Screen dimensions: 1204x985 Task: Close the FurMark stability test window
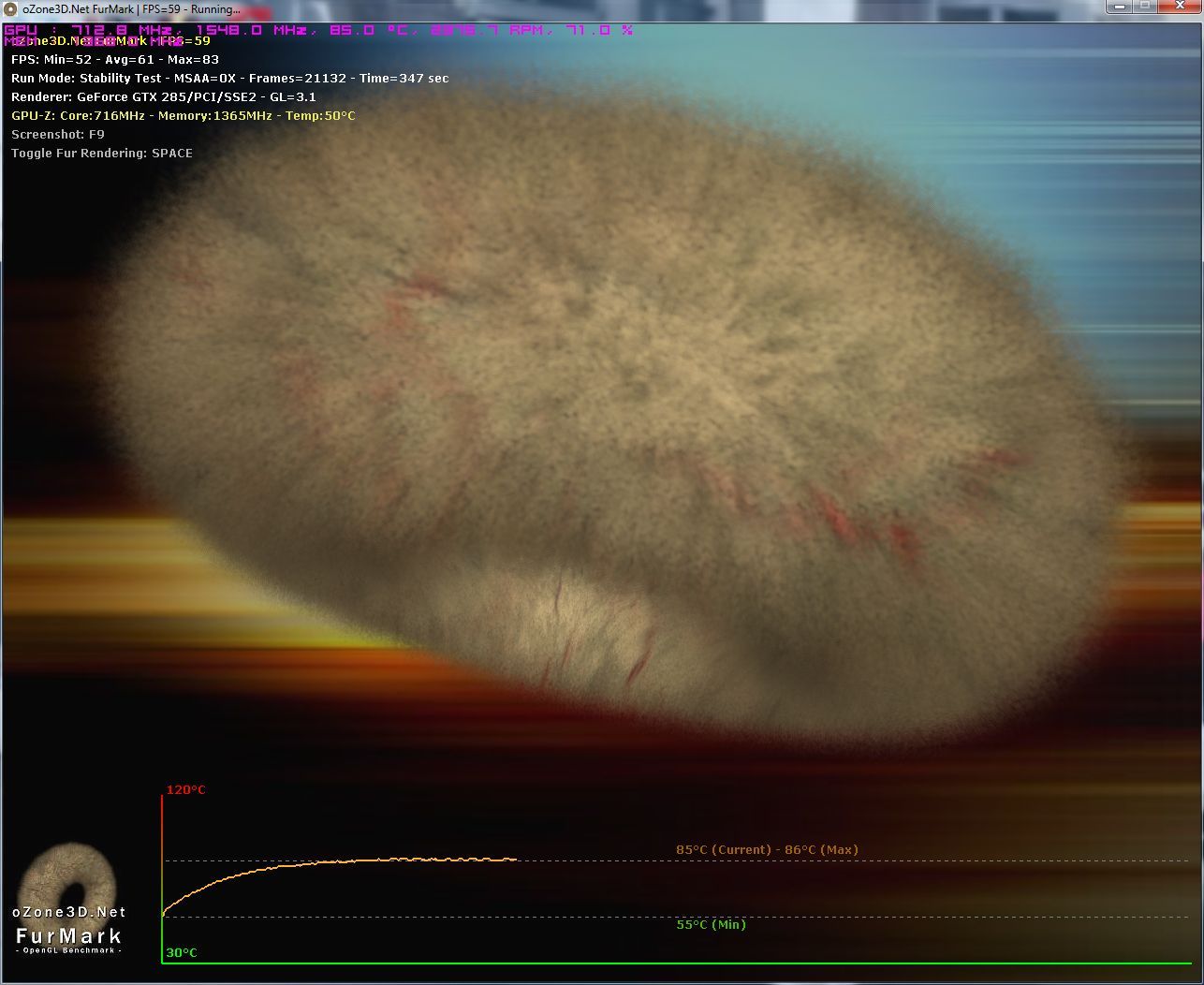pos(1178,6)
